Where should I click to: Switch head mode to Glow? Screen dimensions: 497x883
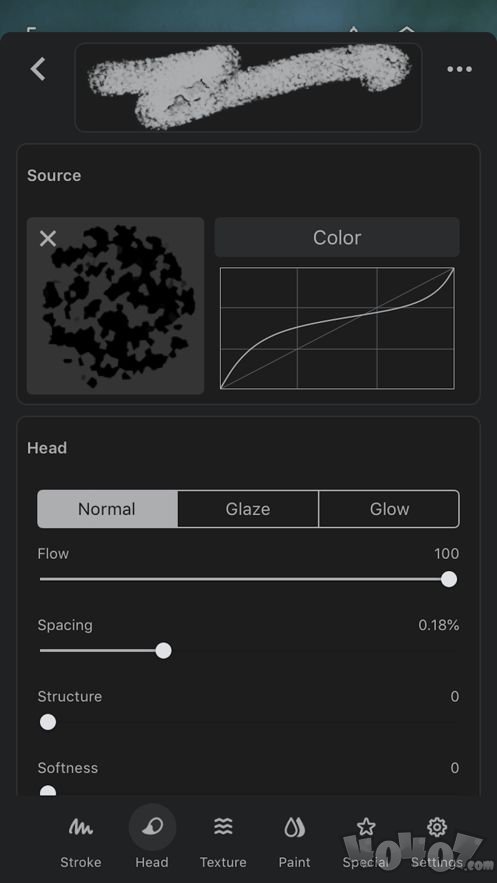[389, 509]
